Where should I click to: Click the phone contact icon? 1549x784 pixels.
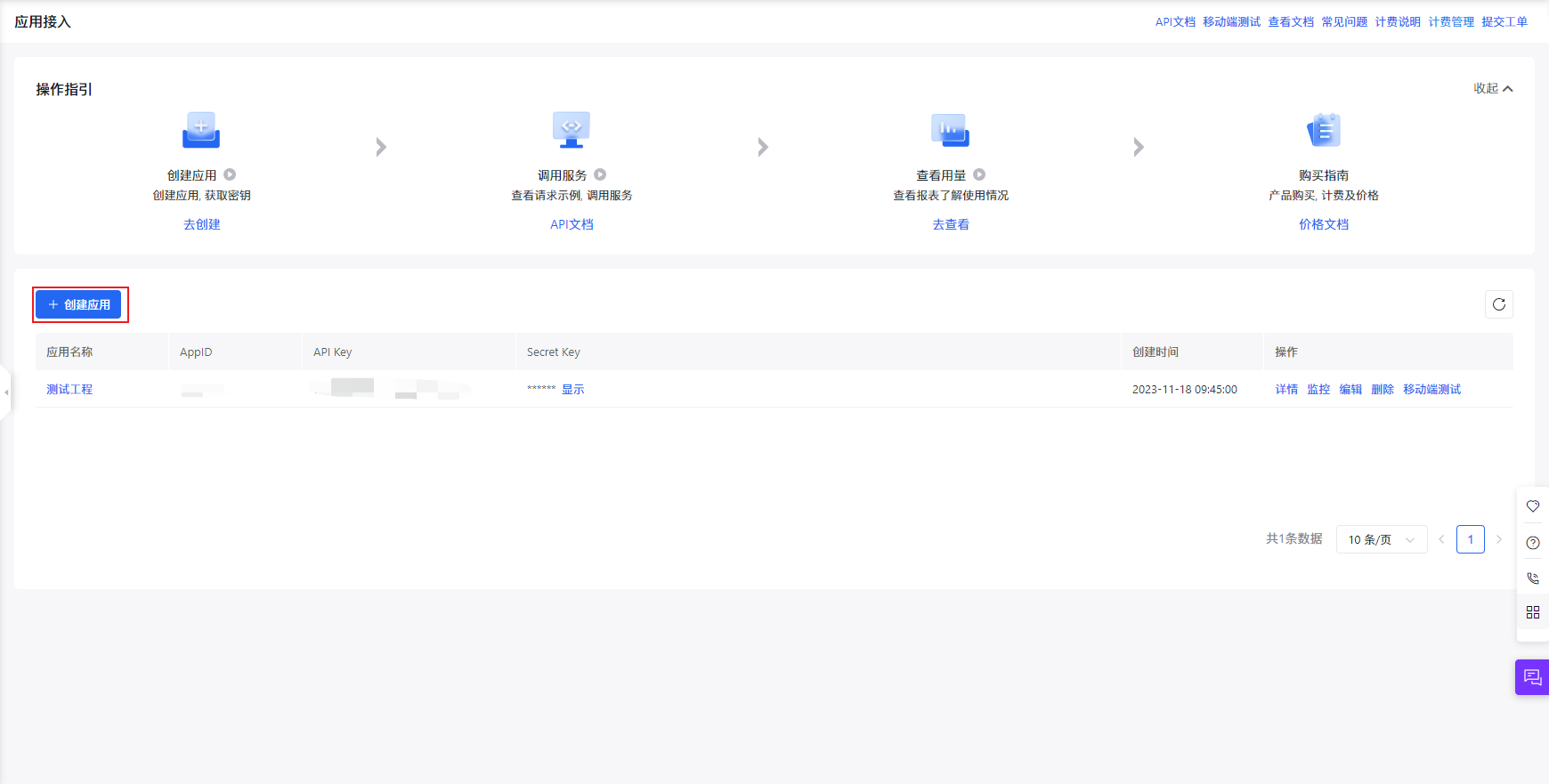coord(1533,578)
